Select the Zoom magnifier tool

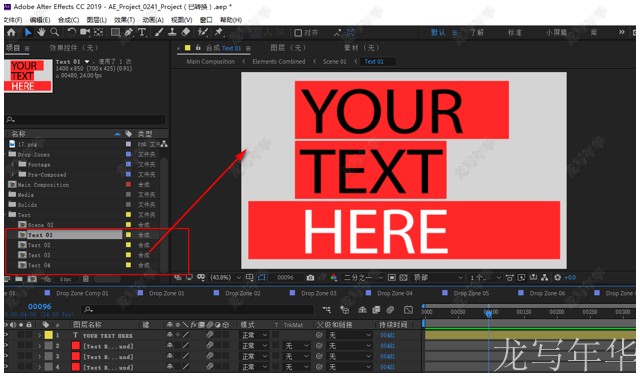click(x=54, y=32)
